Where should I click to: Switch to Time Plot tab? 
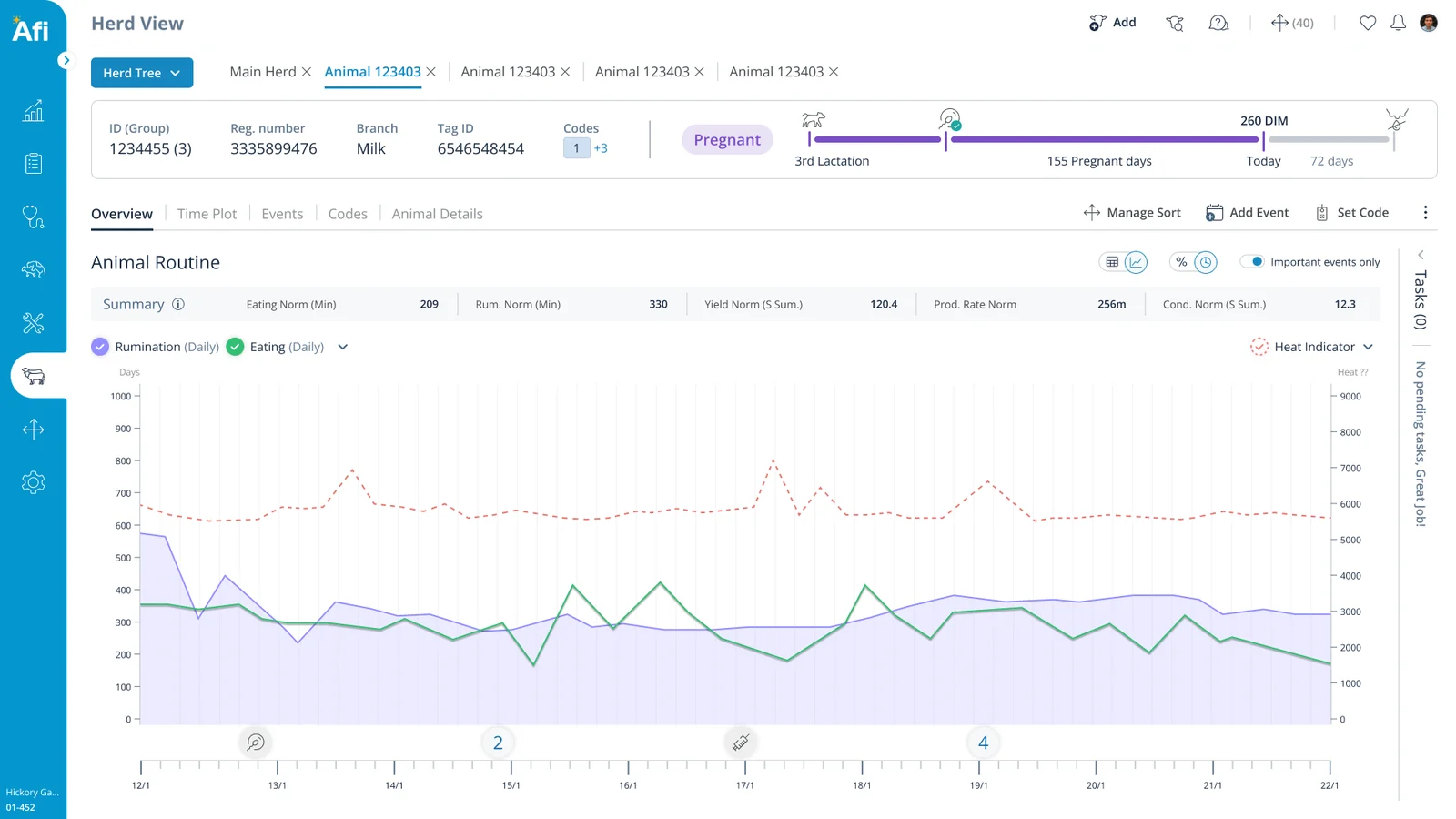point(207,214)
